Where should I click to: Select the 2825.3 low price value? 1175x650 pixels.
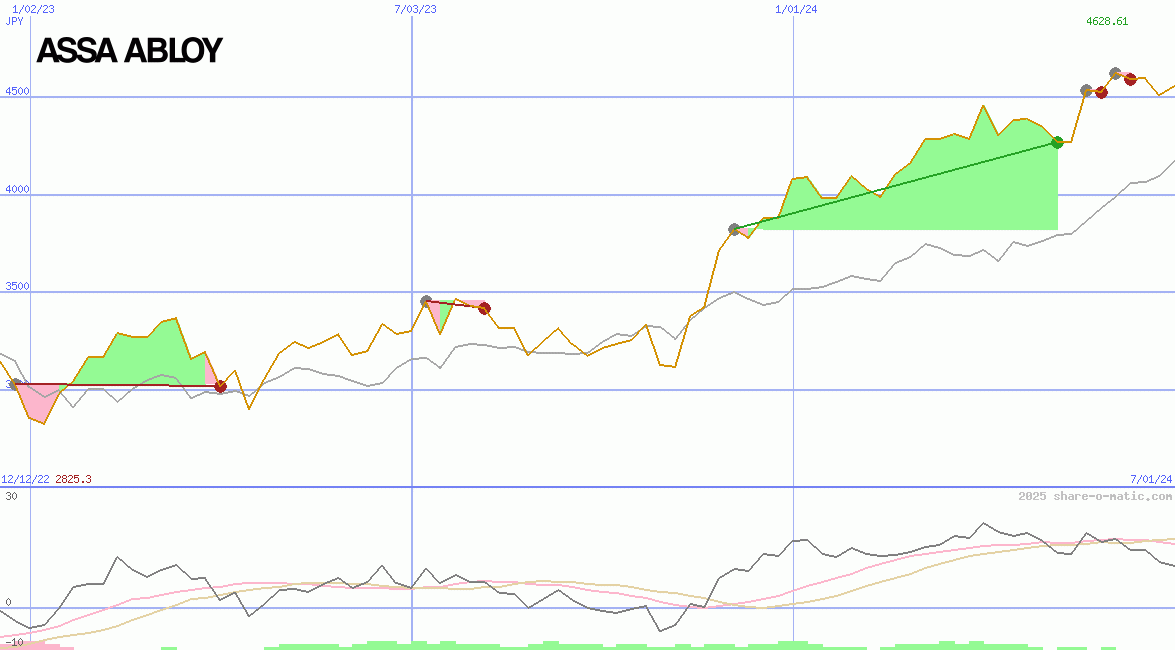[73, 480]
